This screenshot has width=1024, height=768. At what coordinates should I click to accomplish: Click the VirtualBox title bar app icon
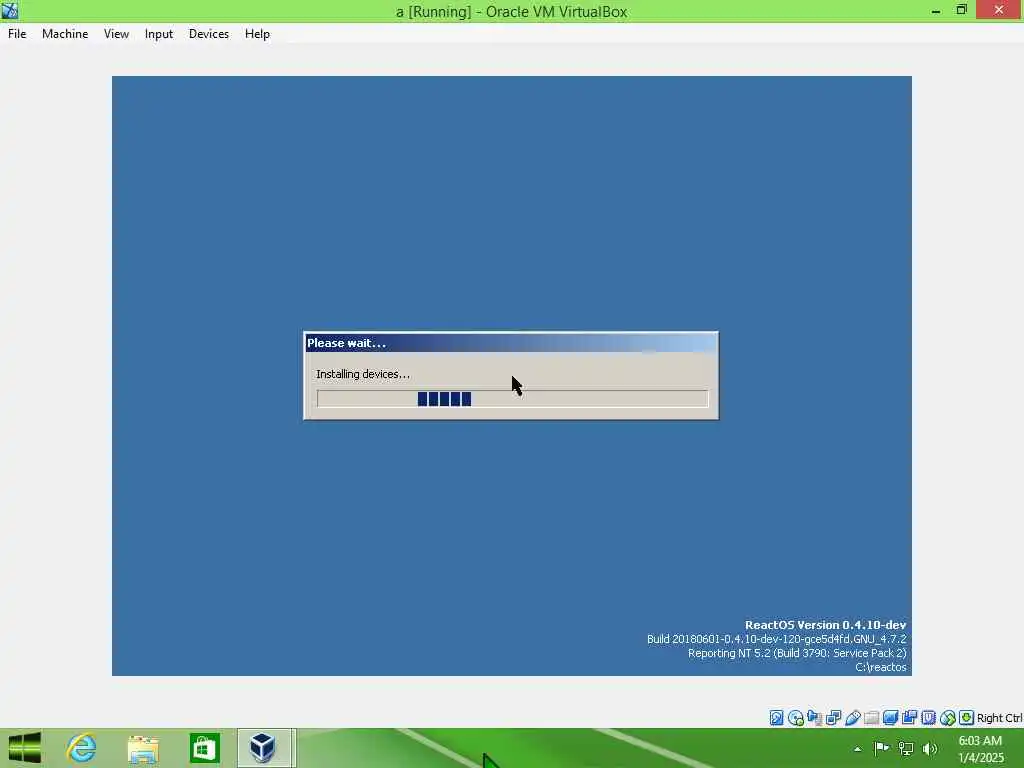pyautogui.click(x=10, y=10)
